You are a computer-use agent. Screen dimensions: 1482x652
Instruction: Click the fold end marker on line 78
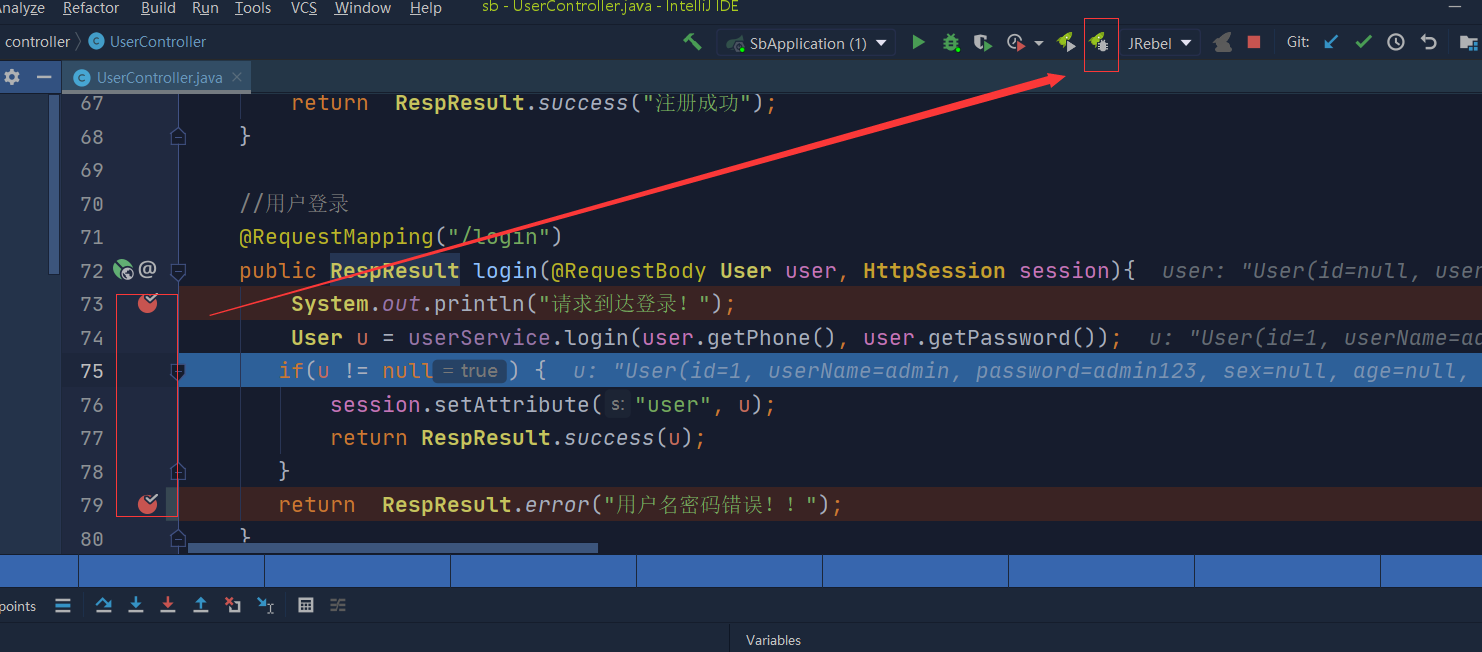[178, 471]
